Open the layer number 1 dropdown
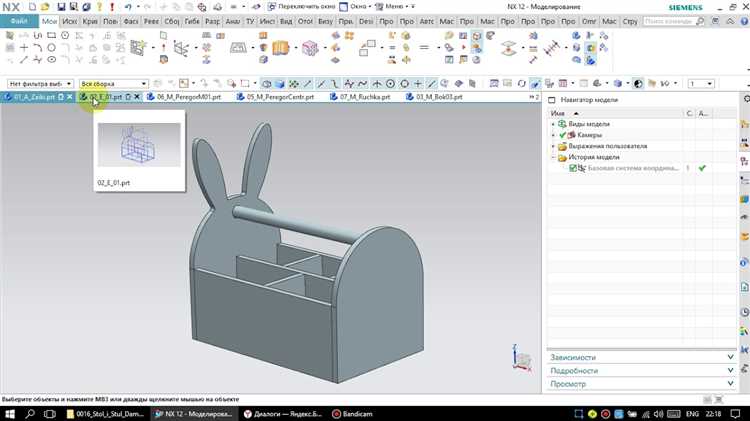Screen dimensions: 750x421 point(701,84)
